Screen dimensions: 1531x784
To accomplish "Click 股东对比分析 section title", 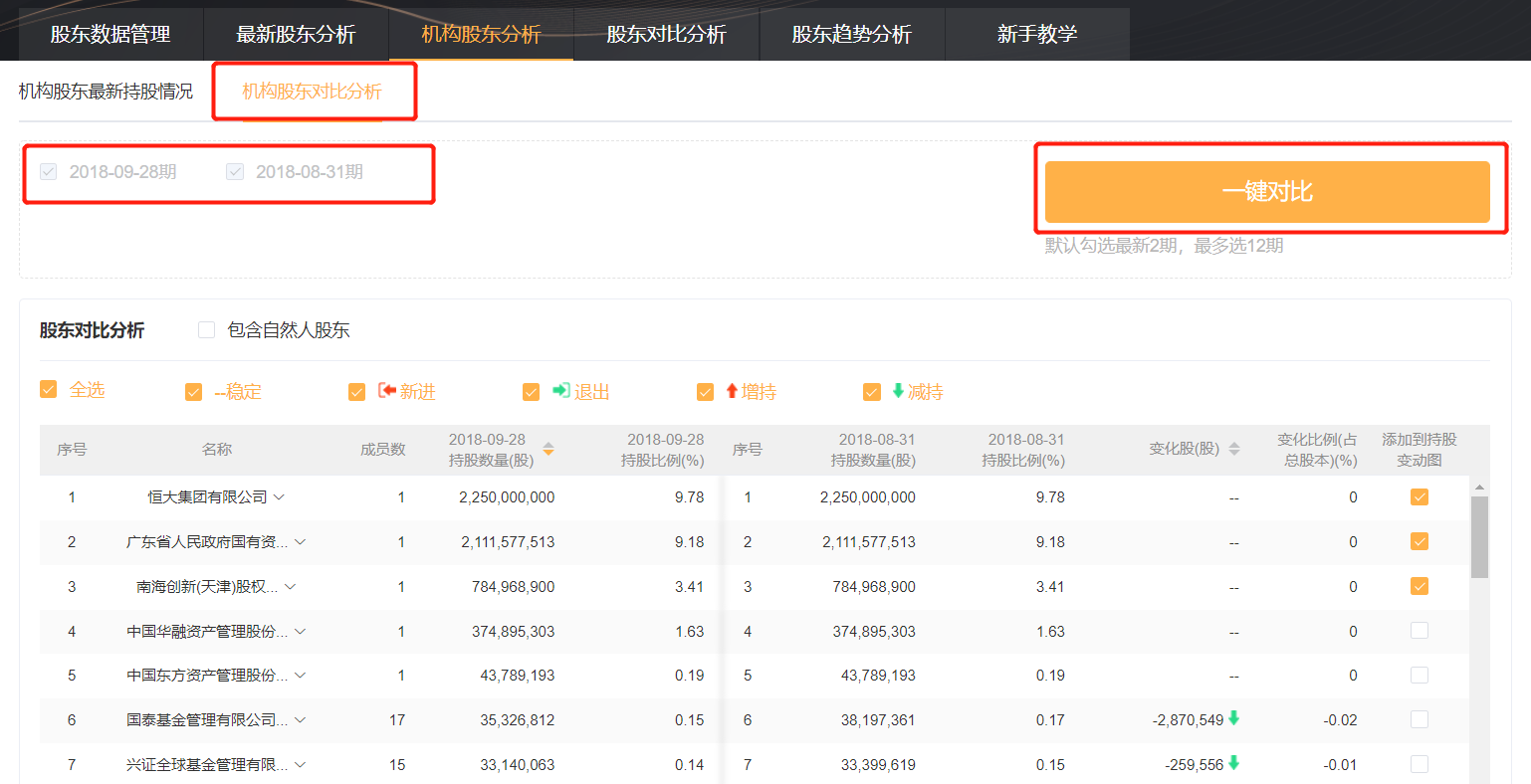I will [92, 330].
